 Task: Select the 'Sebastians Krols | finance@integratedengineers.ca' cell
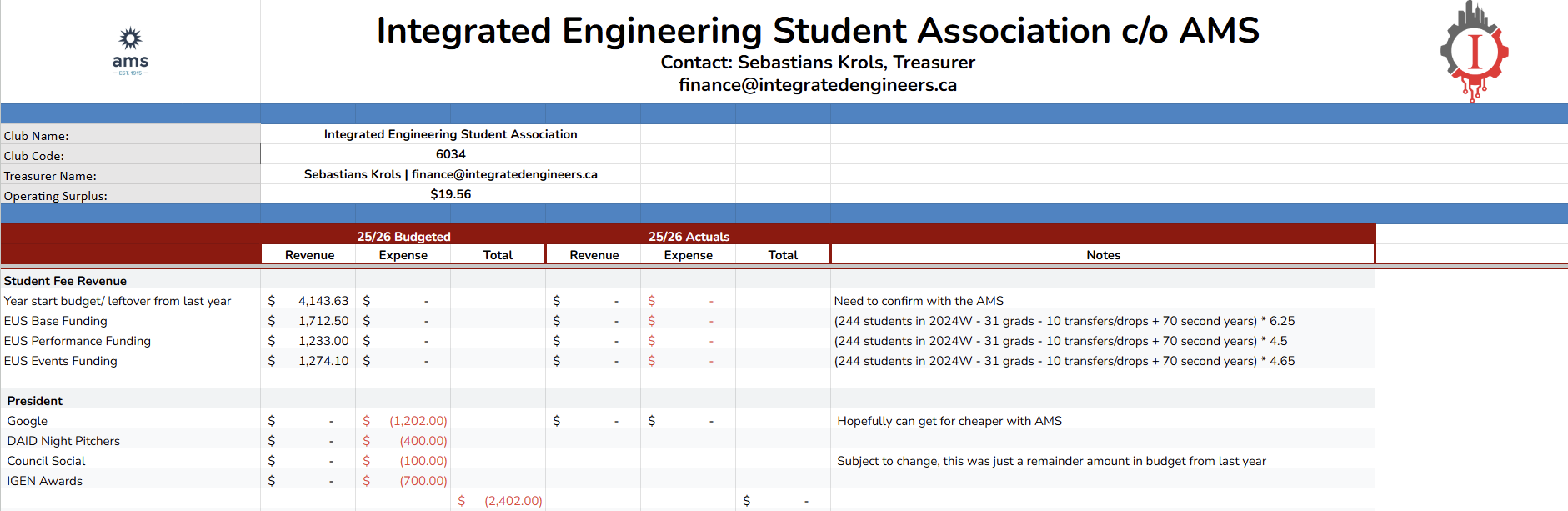coord(450,174)
